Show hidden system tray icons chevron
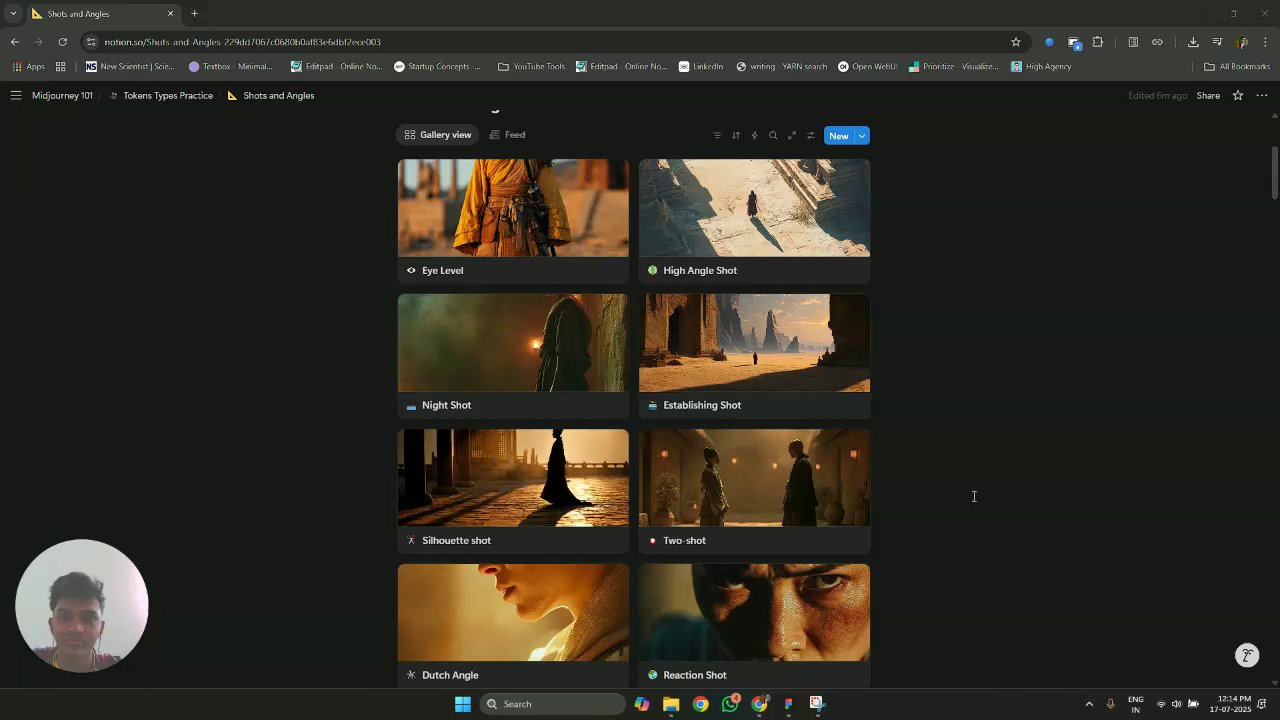 coord(1089,704)
